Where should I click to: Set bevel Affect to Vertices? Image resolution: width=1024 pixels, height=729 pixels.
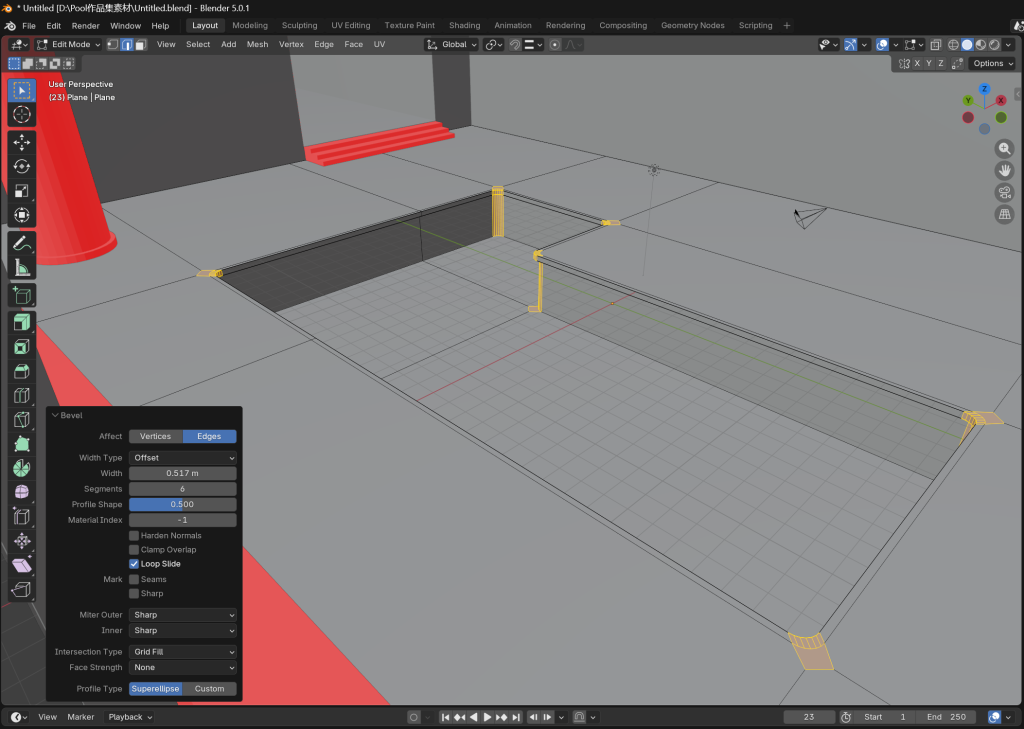click(155, 436)
